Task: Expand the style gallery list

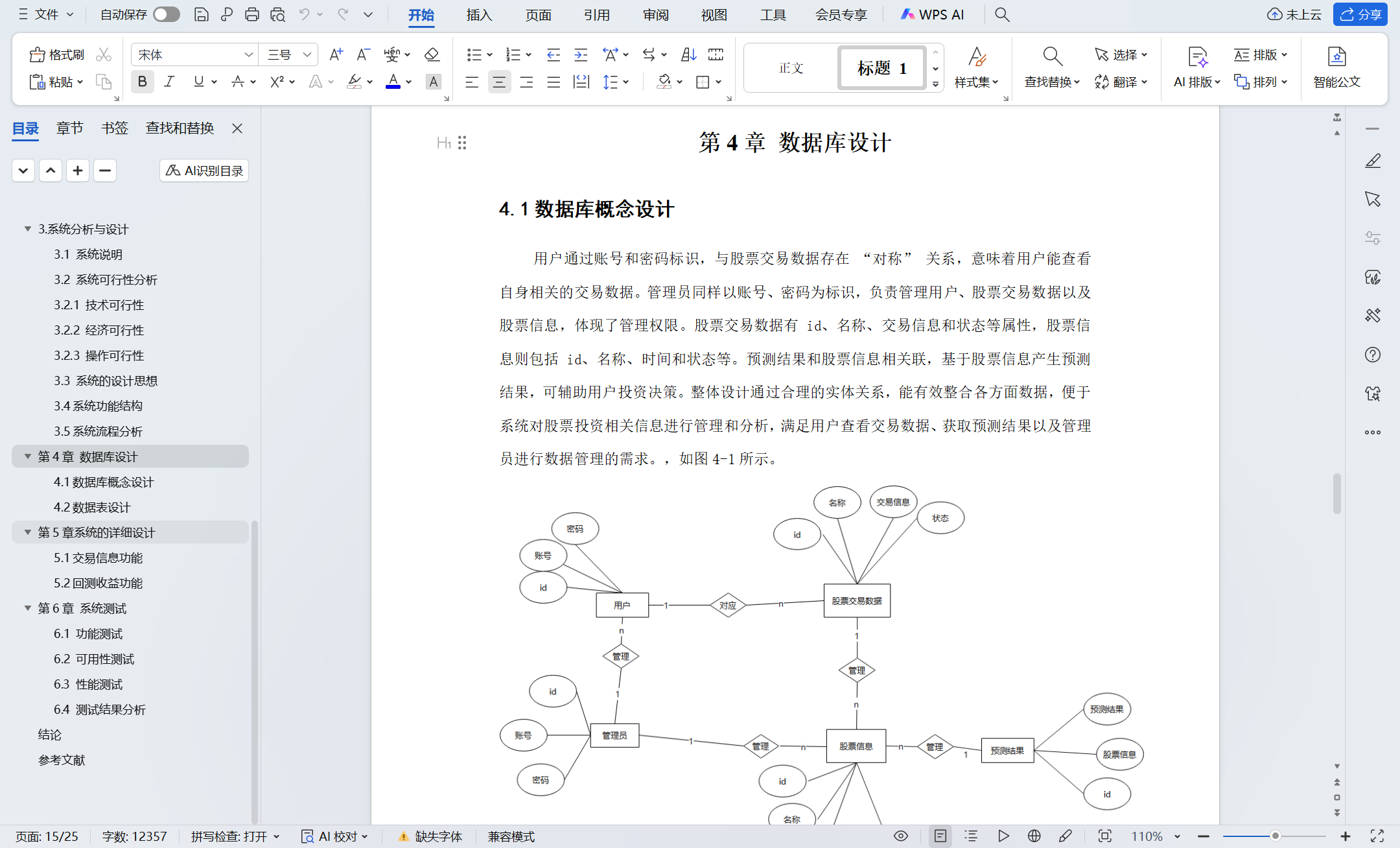Action: click(935, 84)
